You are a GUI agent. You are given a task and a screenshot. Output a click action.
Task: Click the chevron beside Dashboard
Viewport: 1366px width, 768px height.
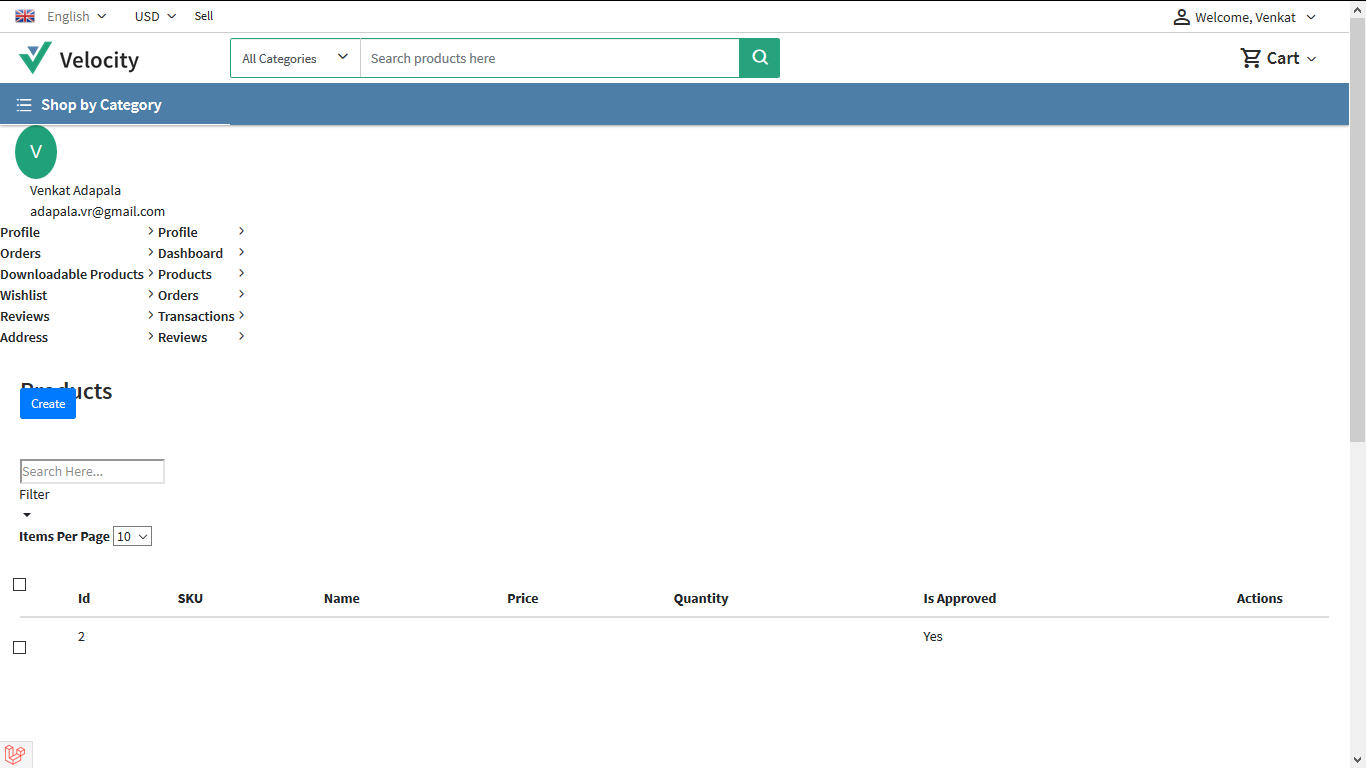click(242, 252)
